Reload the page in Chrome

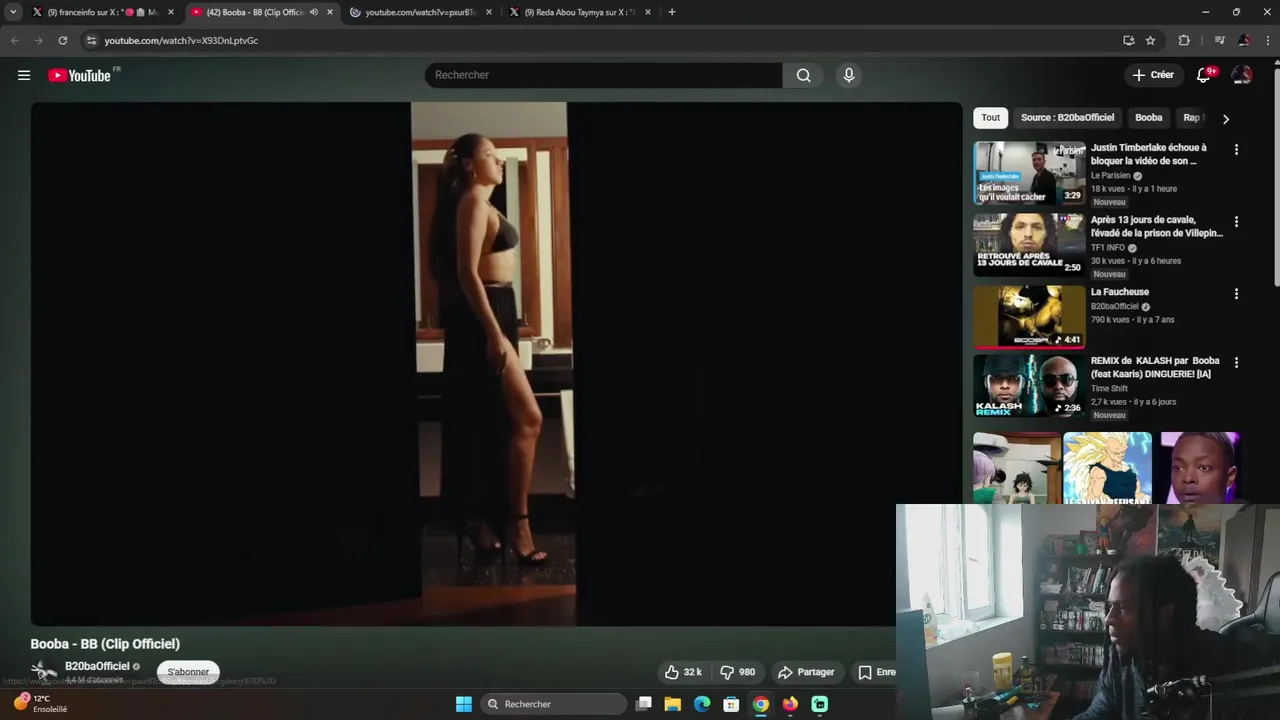(x=62, y=40)
